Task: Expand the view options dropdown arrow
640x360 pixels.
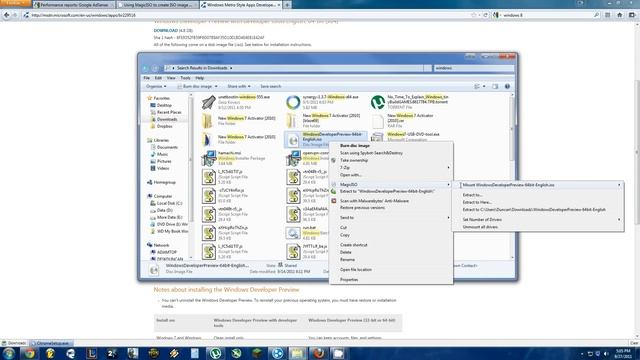Action: point(484,87)
